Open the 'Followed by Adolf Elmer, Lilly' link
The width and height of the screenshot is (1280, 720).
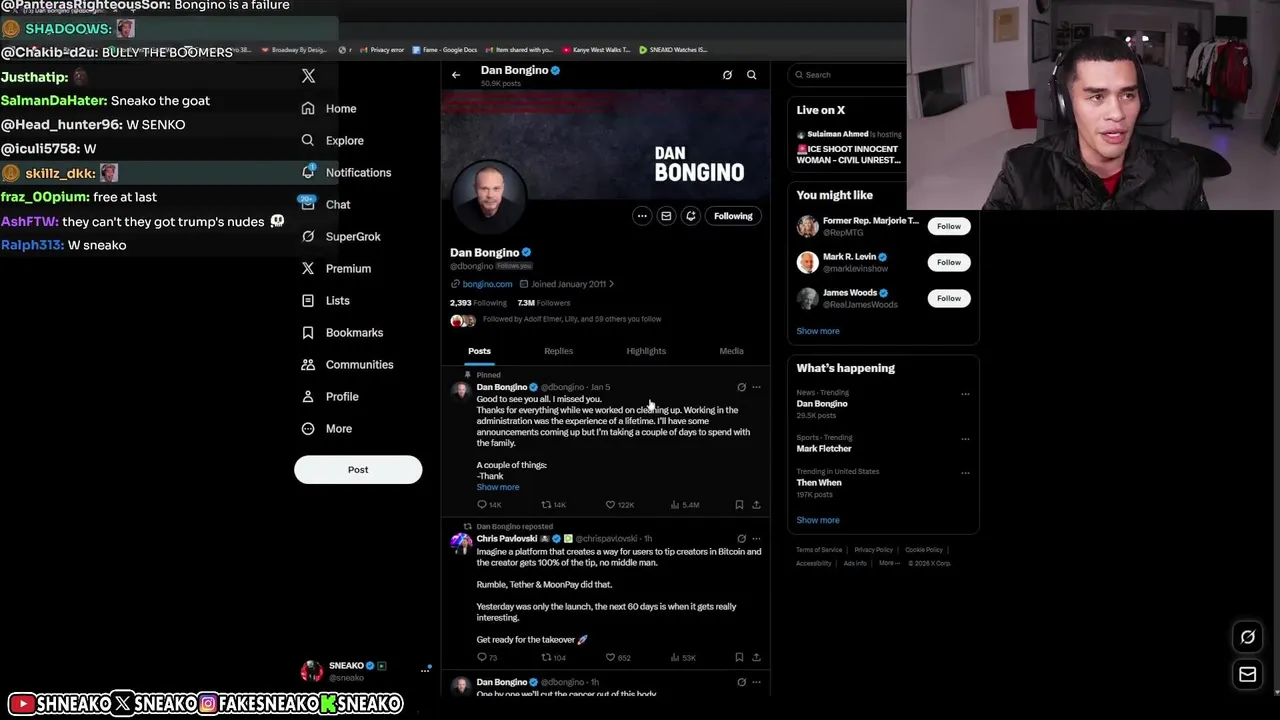[572, 319]
